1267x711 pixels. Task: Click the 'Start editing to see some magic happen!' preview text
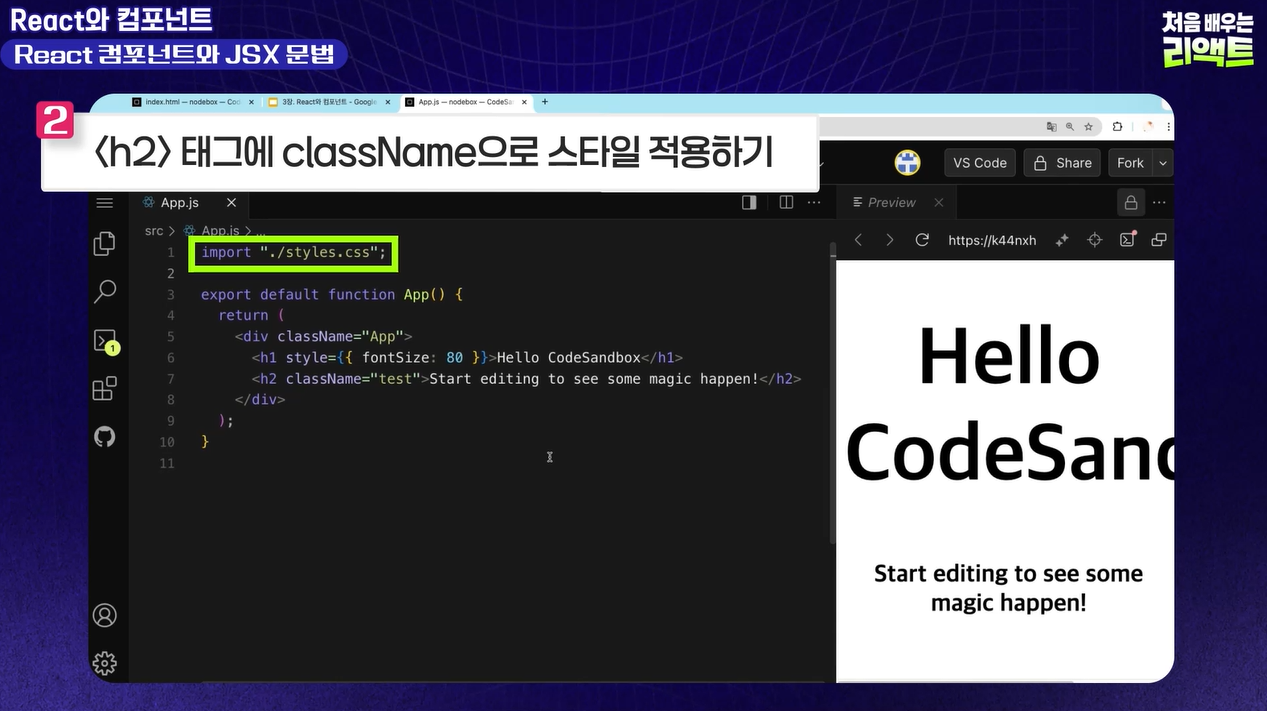click(x=1008, y=588)
